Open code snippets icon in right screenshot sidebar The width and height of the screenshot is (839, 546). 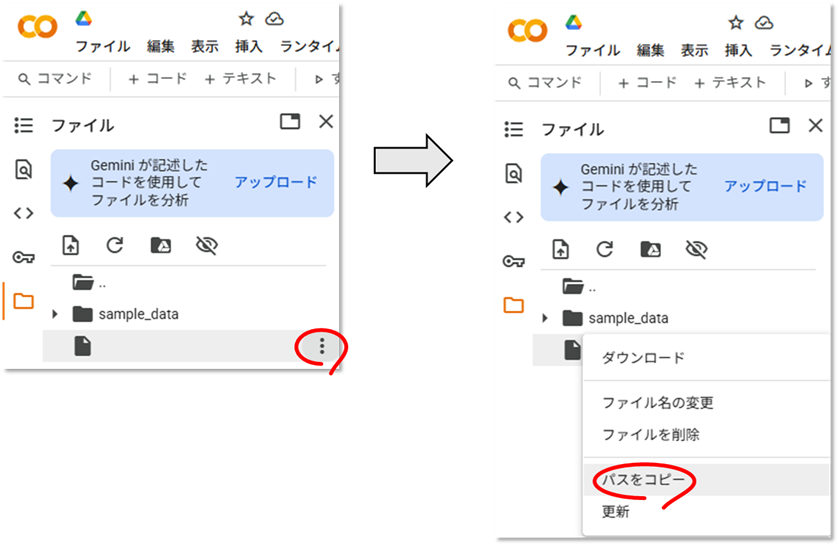[514, 217]
